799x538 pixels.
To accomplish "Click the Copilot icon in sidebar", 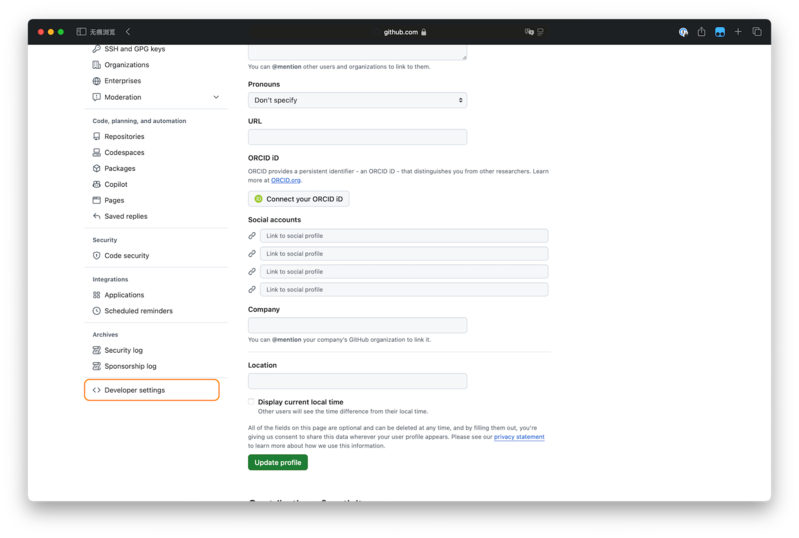I will [96, 184].
